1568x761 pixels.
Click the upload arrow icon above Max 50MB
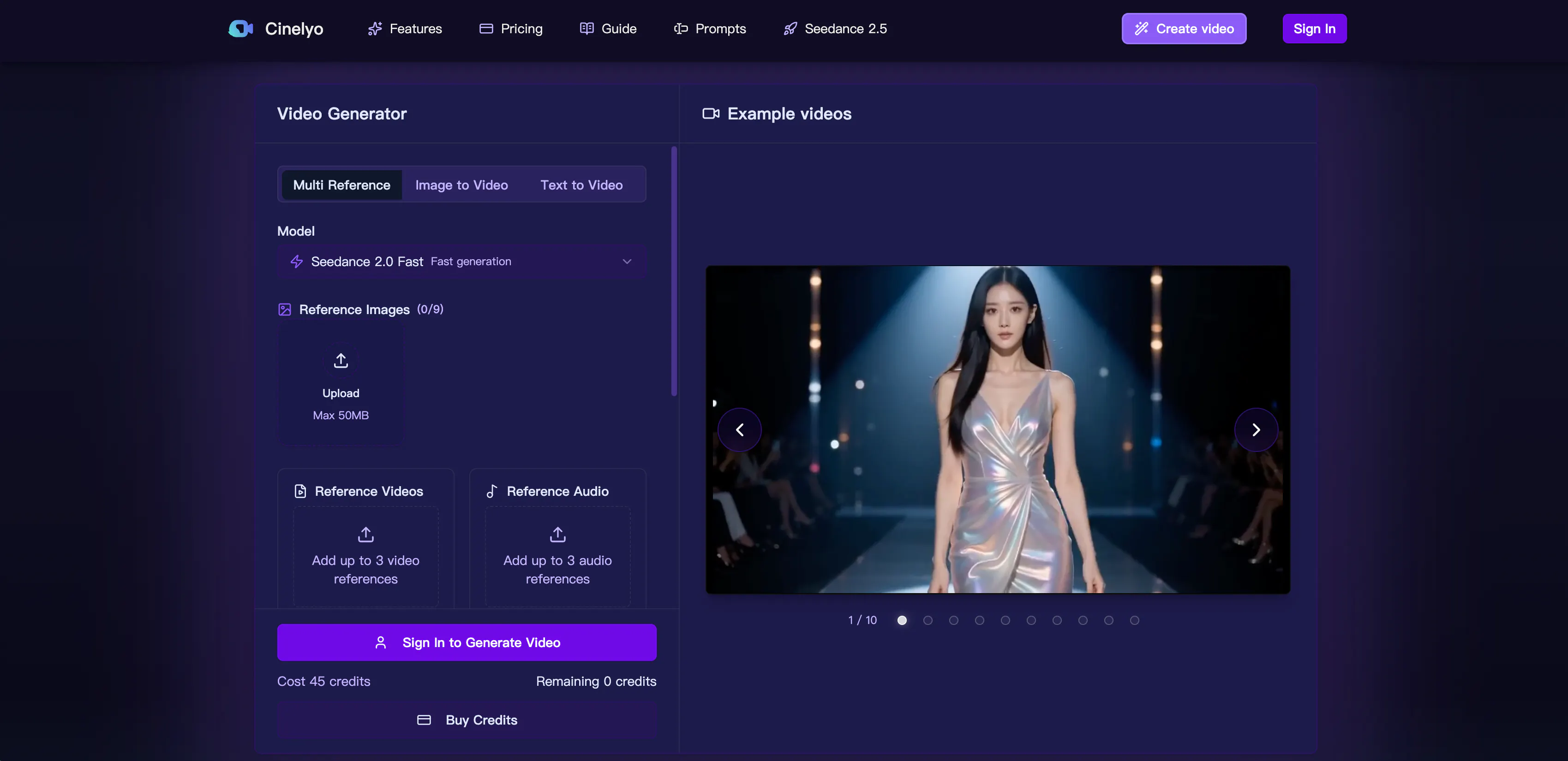[x=341, y=361]
